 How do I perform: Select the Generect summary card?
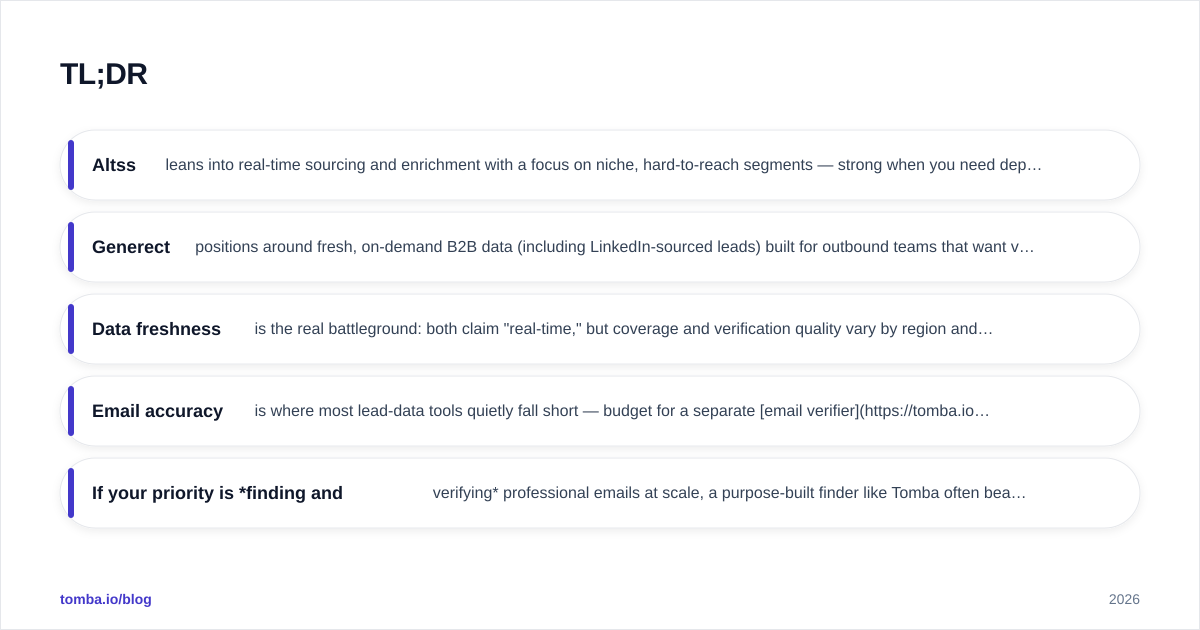point(600,247)
